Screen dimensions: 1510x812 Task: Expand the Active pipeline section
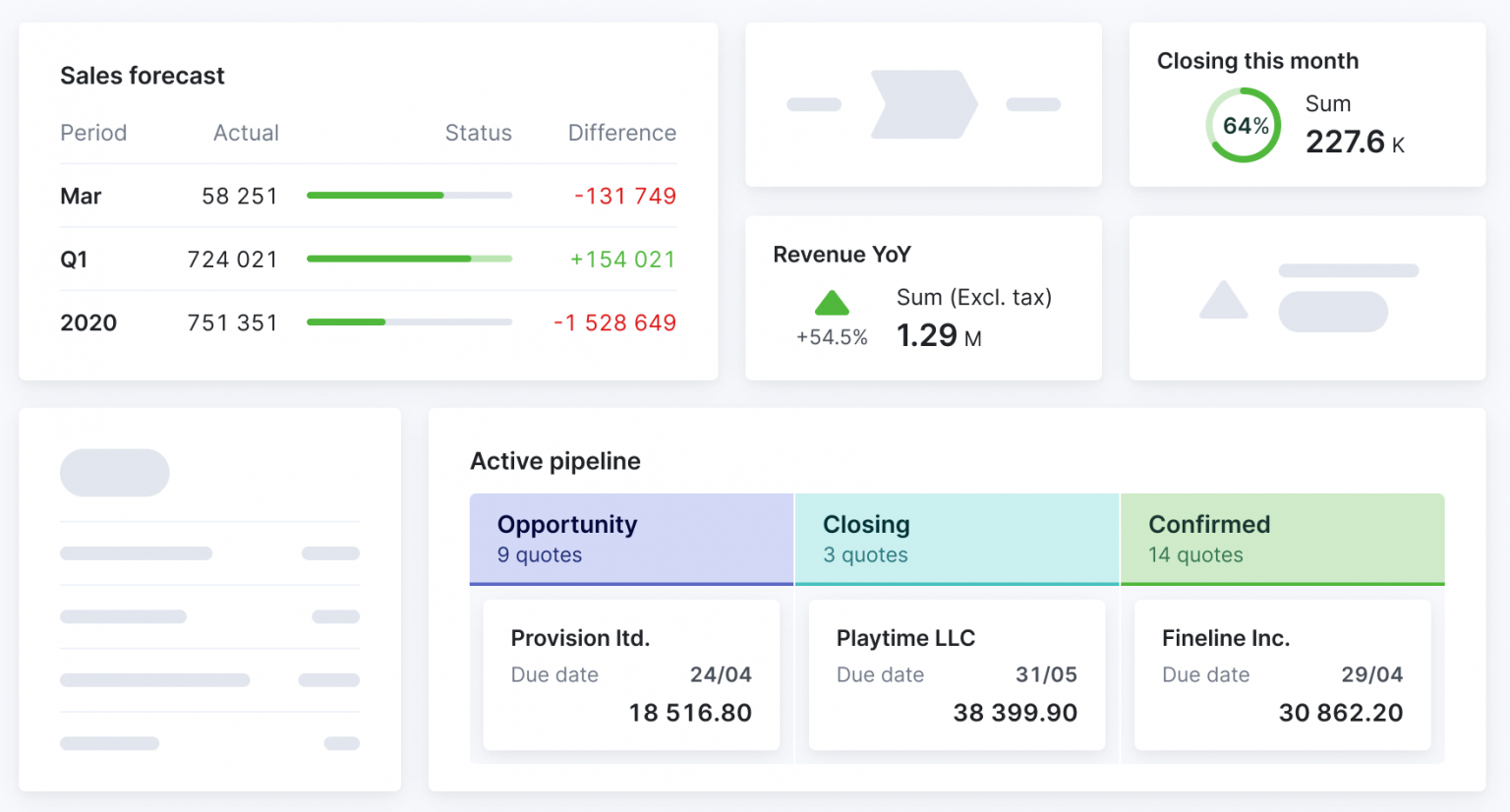click(555, 461)
